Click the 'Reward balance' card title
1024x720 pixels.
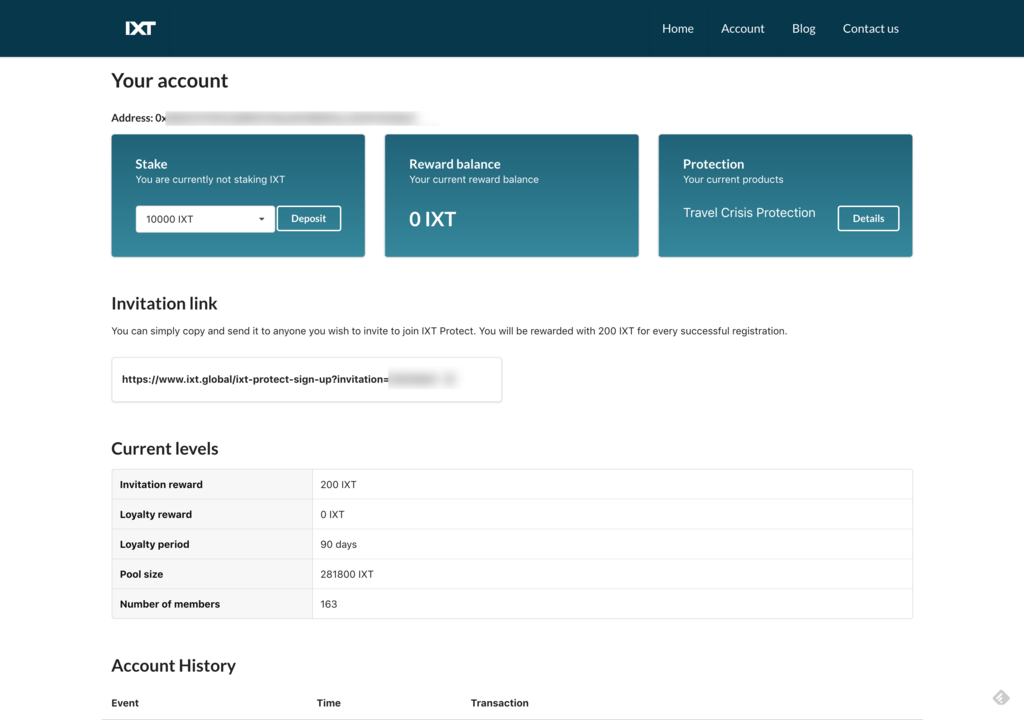[x=455, y=164]
